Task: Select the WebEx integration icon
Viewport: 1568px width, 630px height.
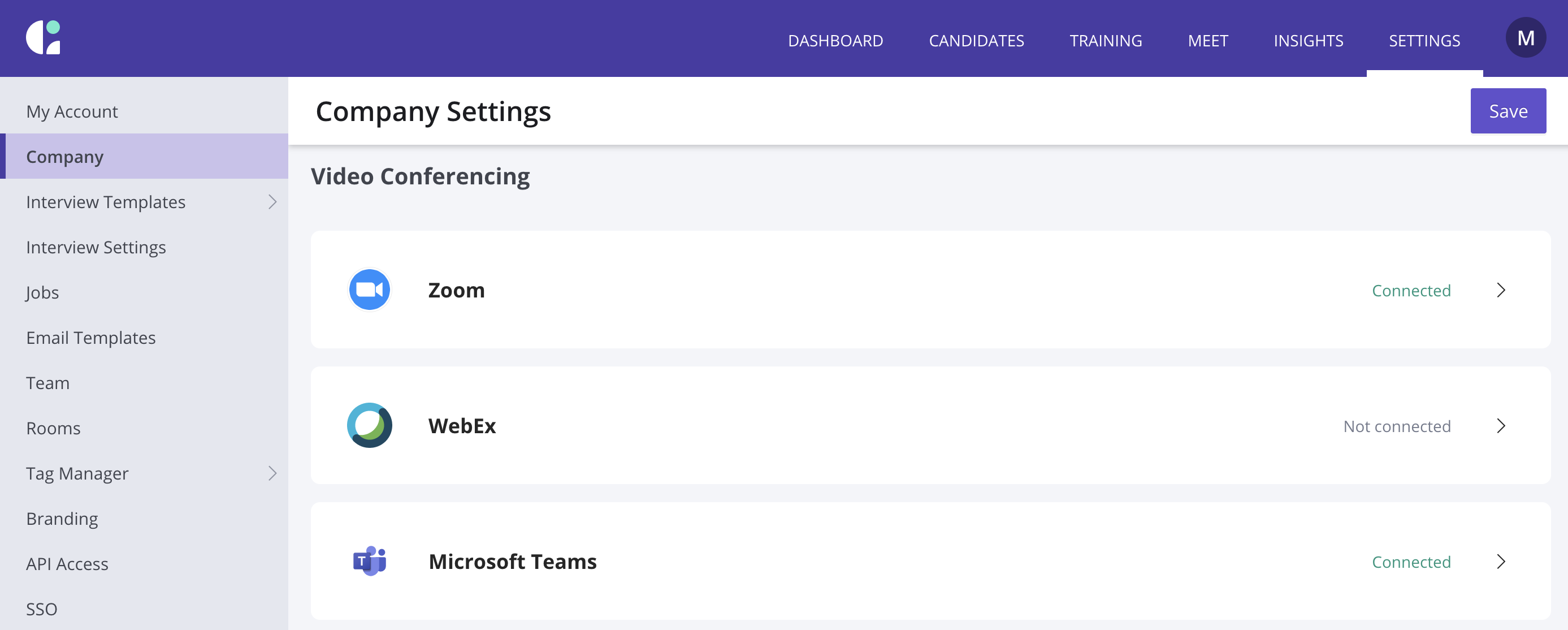Action: click(x=370, y=425)
